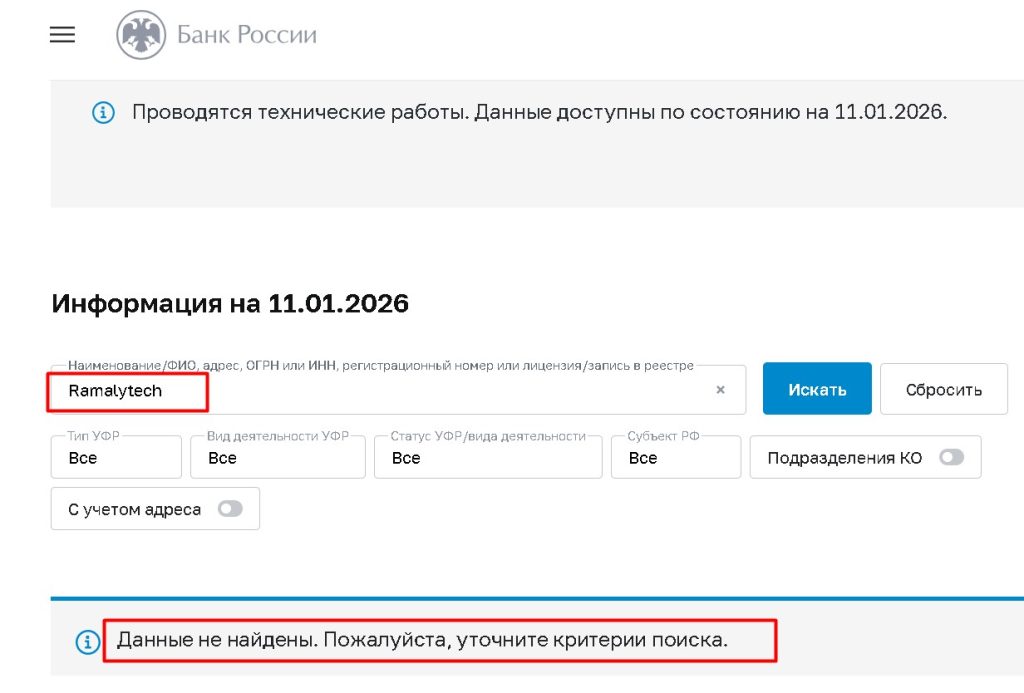The width and height of the screenshot is (1024, 693).
Task: Click the info icon in the maintenance banner
Action: point(101,112)
